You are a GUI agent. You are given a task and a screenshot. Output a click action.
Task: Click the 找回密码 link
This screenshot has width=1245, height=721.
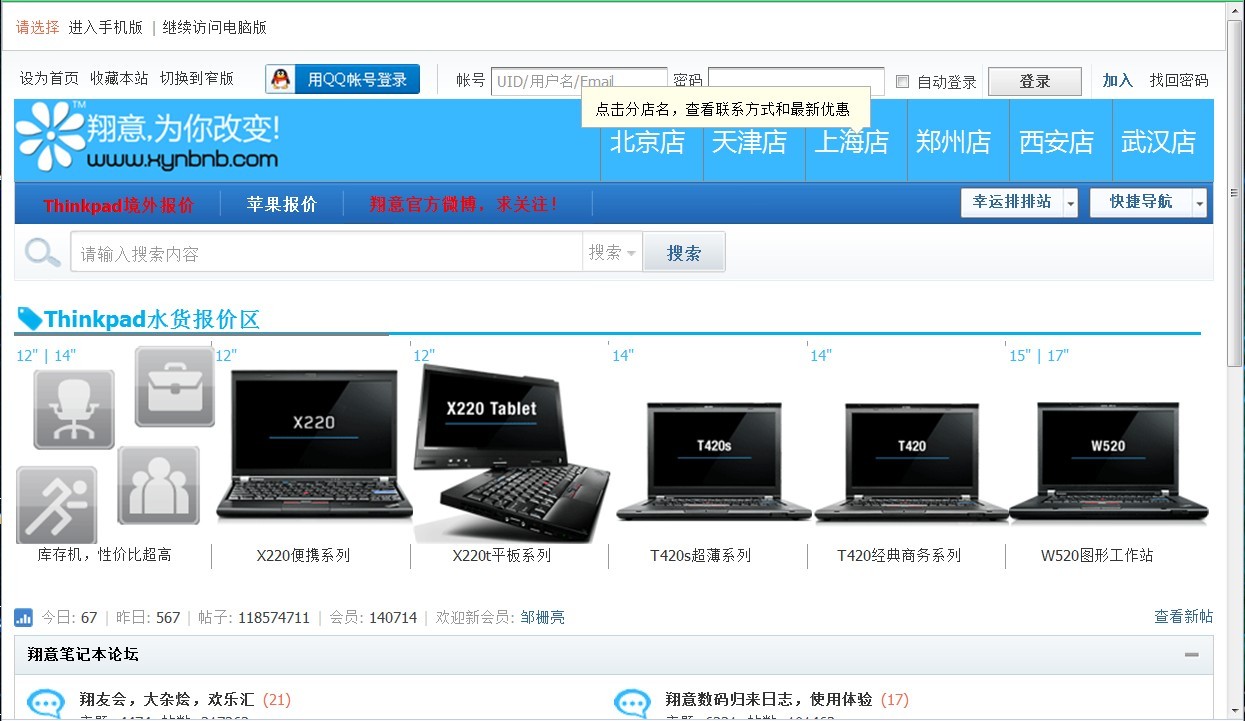[x=1179, y=81]
